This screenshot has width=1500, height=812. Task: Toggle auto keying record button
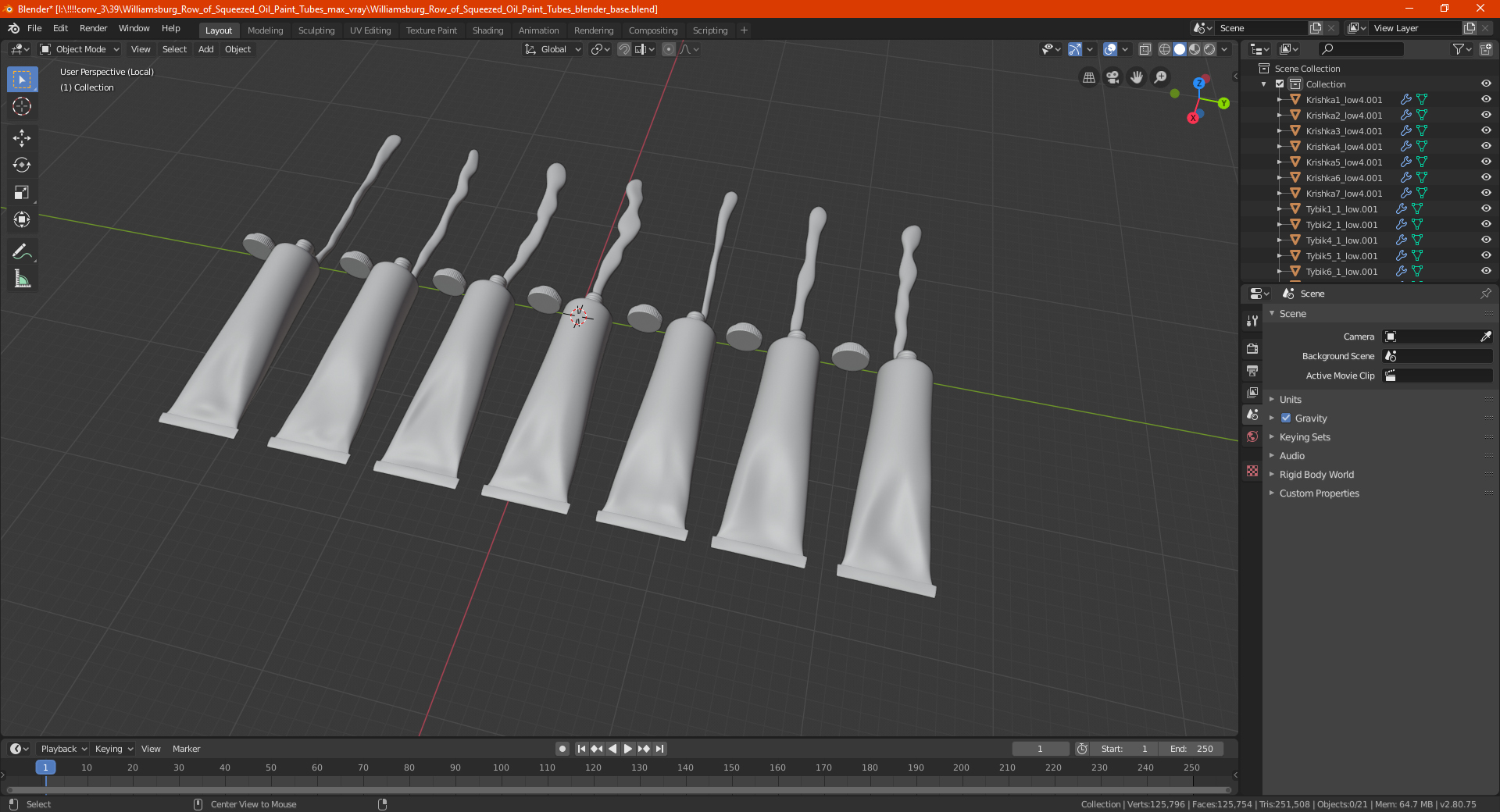coord(562,749)
